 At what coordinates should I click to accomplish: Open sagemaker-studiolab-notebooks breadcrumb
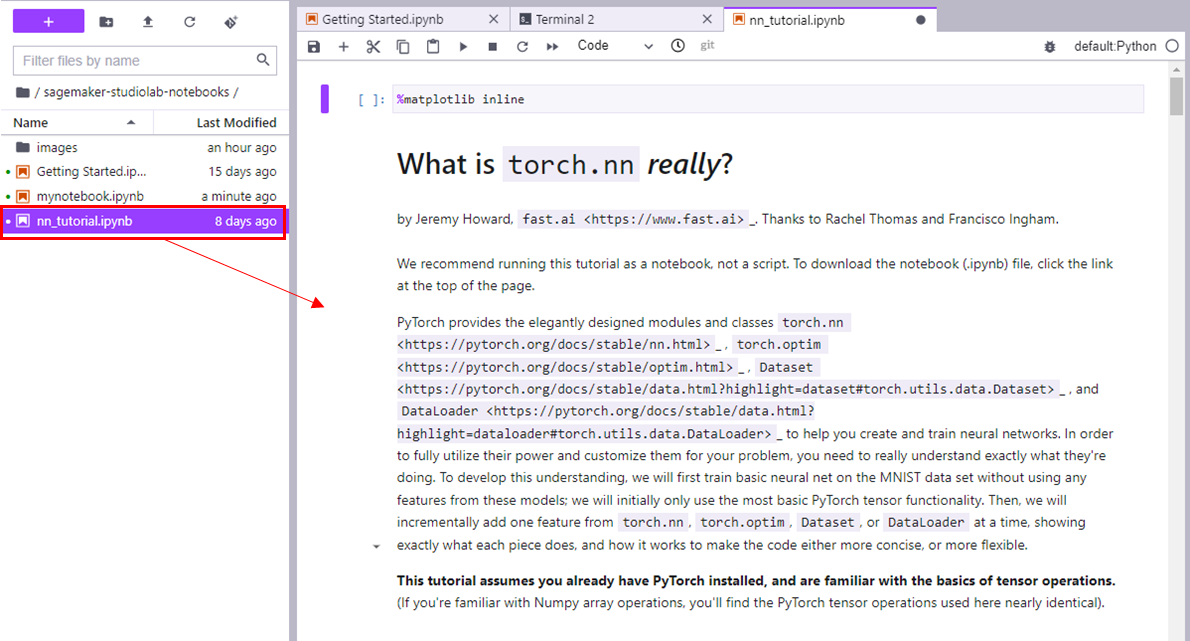click(x=136, y=92)
